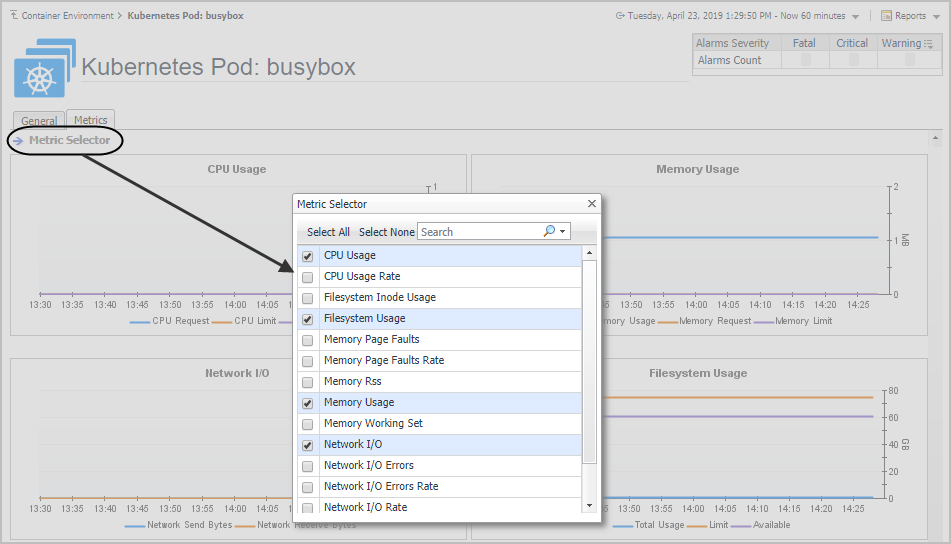Check the Filesystem Inode Usage checkbox
951x544 pixels.
pyautogui.click(x=307, y=298)
